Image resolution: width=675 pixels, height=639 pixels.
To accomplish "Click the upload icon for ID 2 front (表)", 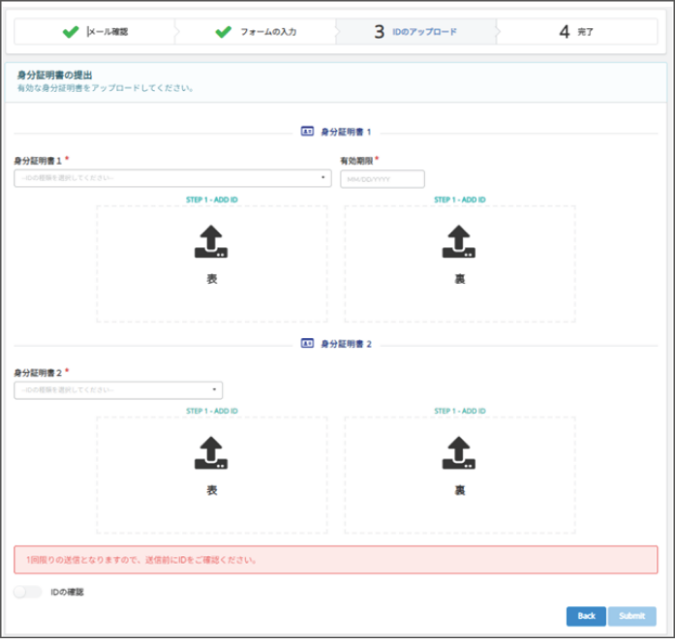I will pos(211,453).
